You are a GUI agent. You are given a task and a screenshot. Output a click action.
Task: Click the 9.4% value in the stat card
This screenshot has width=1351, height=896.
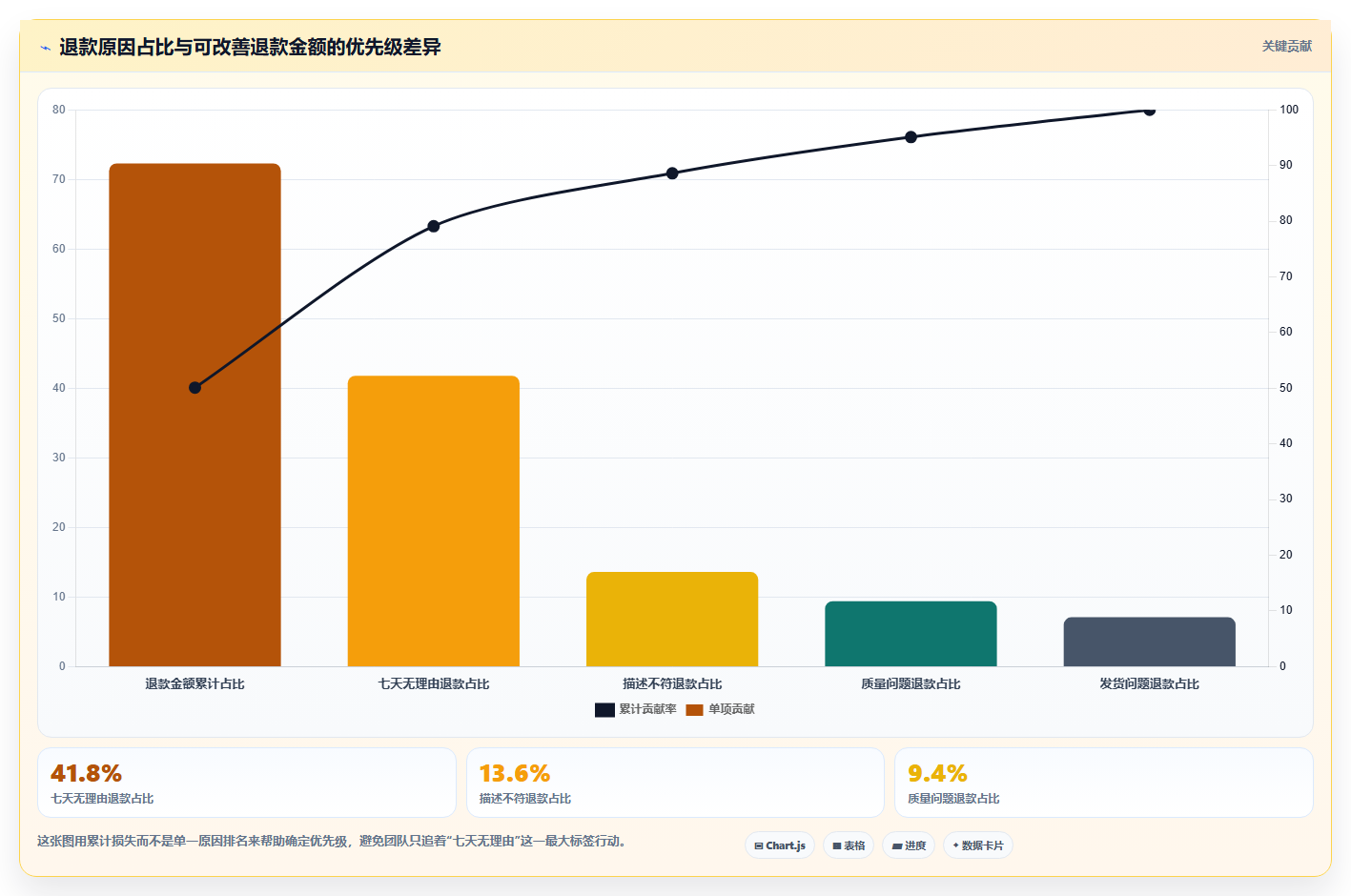coord(937,773)
